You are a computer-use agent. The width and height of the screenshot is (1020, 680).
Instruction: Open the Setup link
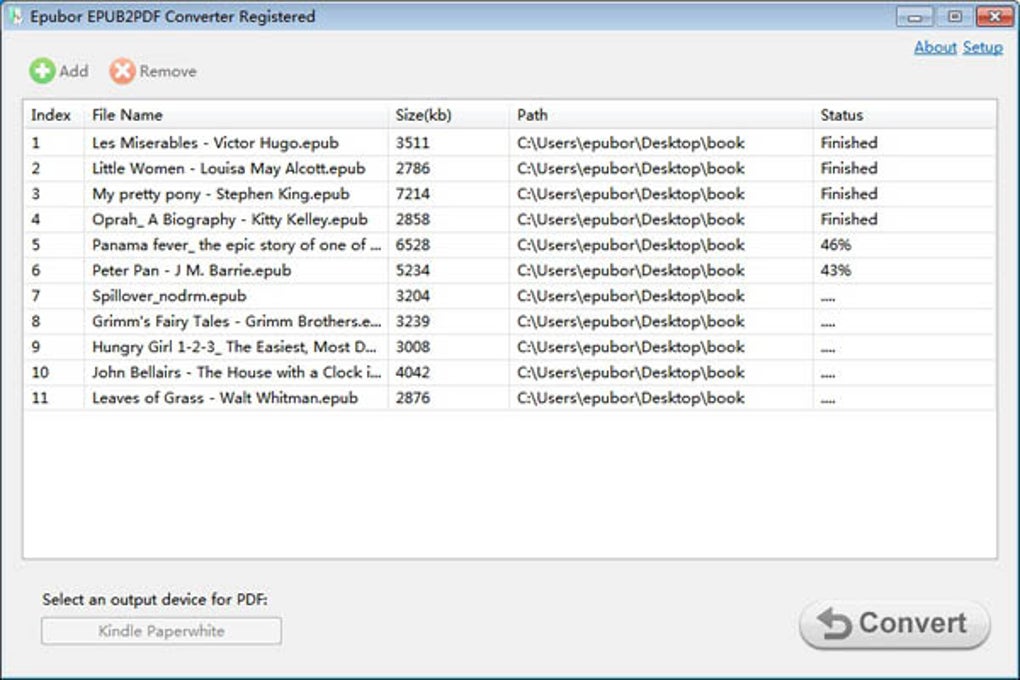pos(982,47)
